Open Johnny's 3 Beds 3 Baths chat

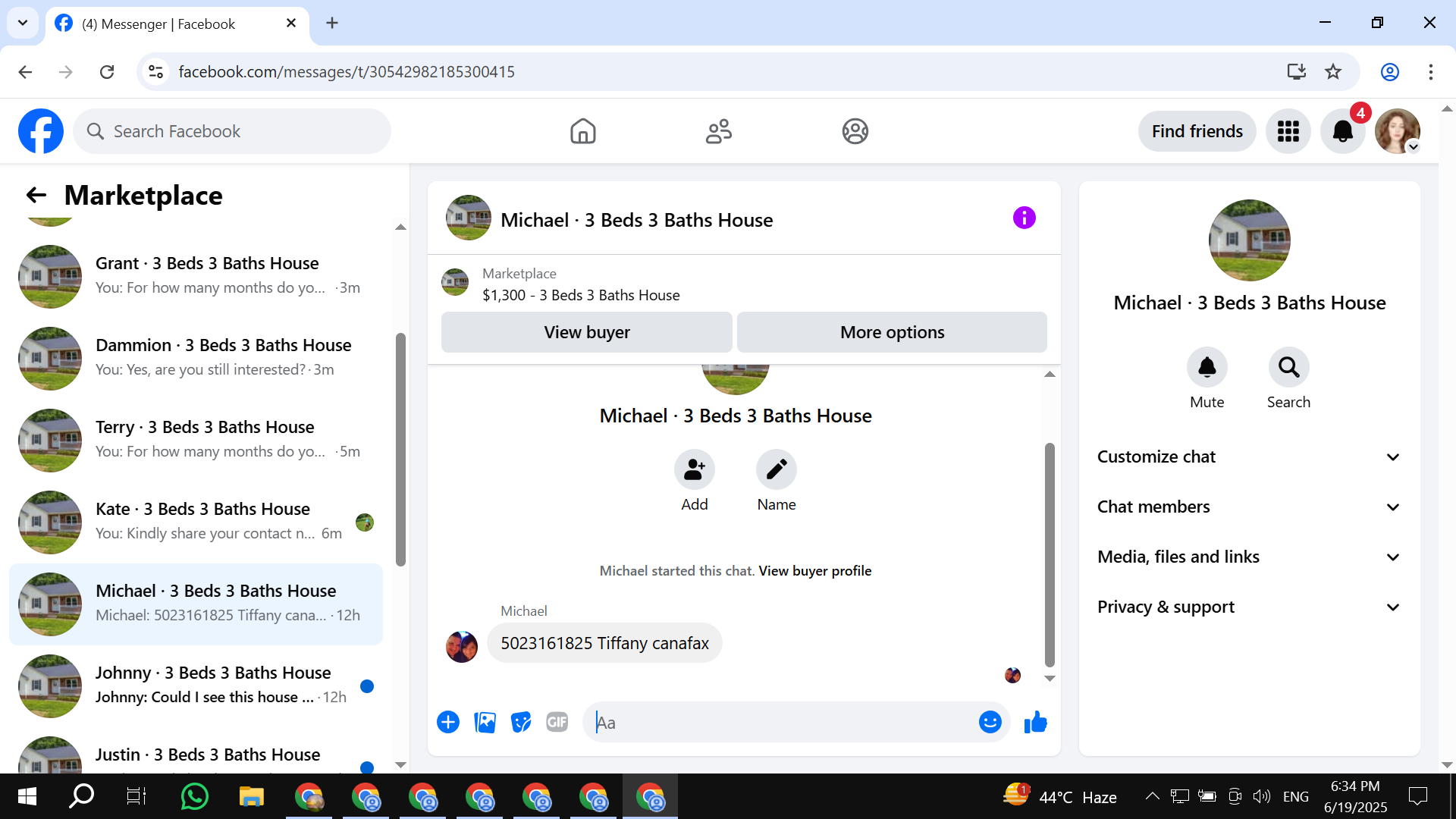[196, 686]
